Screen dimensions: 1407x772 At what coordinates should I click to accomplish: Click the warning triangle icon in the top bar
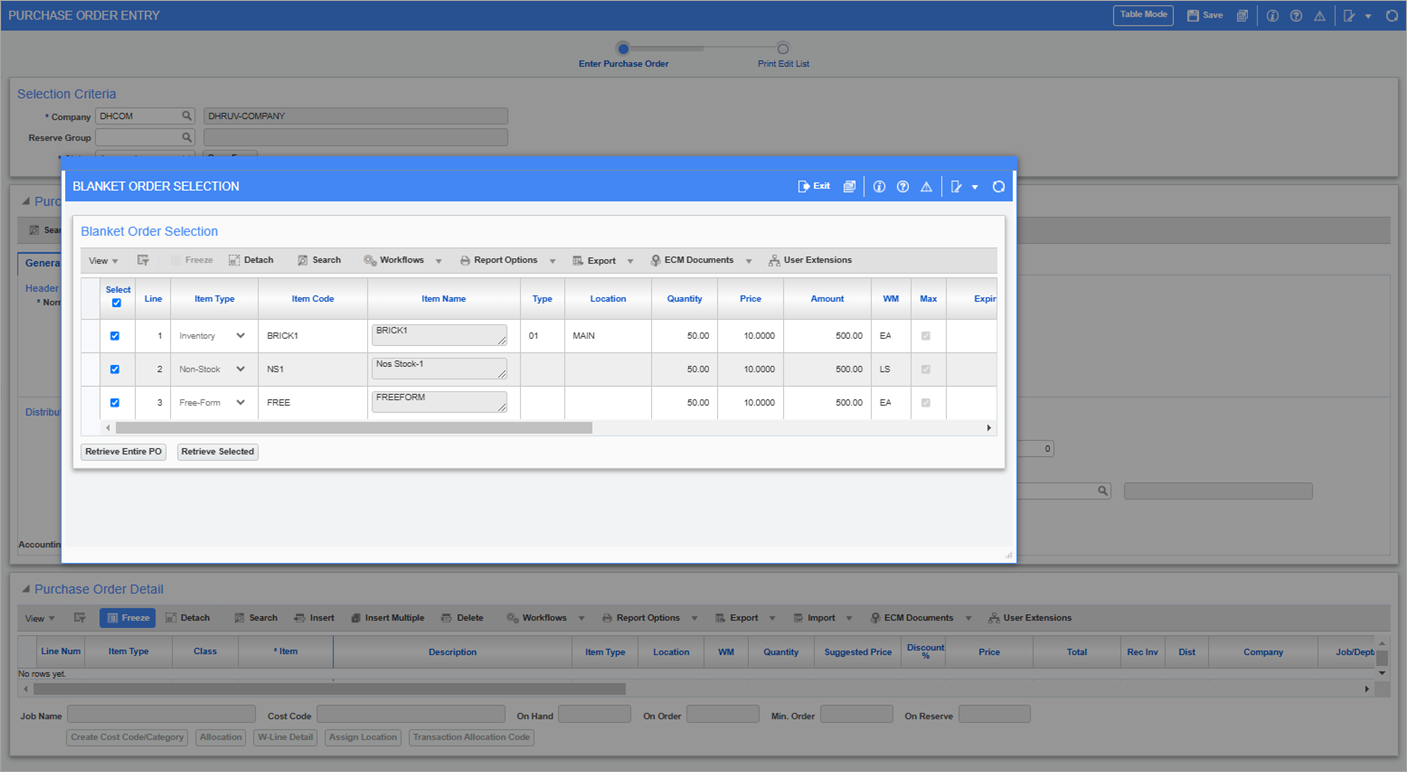pos(1319,15)
